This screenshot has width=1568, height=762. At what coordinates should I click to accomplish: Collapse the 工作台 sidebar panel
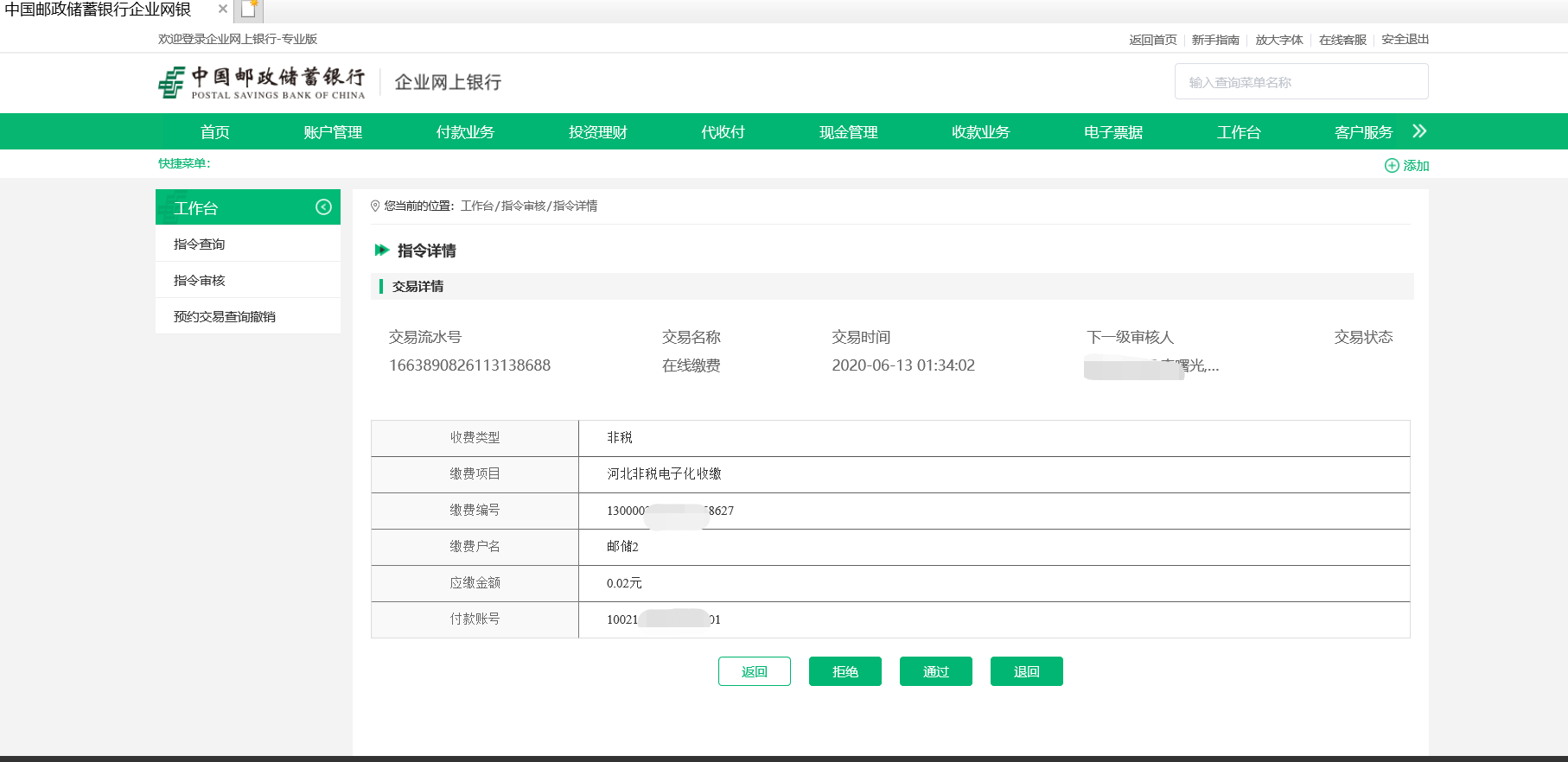(323, 207)
